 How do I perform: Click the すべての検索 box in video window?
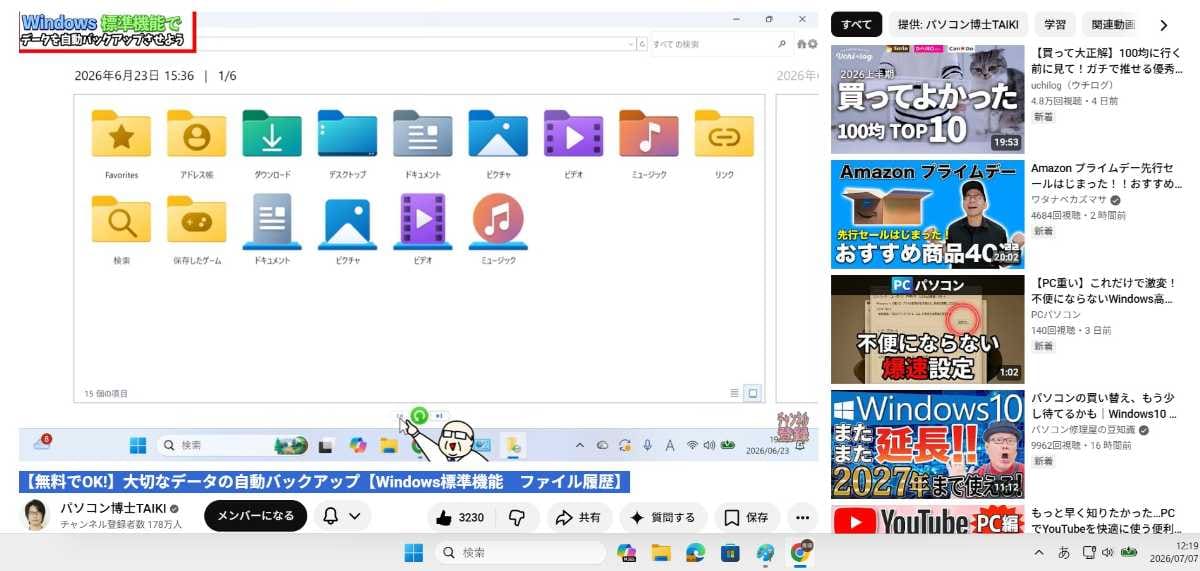click(719, 45)
